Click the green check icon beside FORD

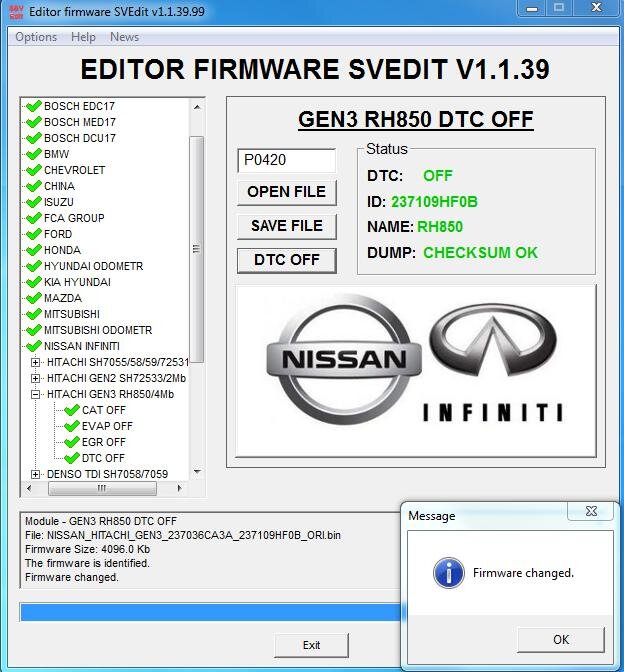33,234
